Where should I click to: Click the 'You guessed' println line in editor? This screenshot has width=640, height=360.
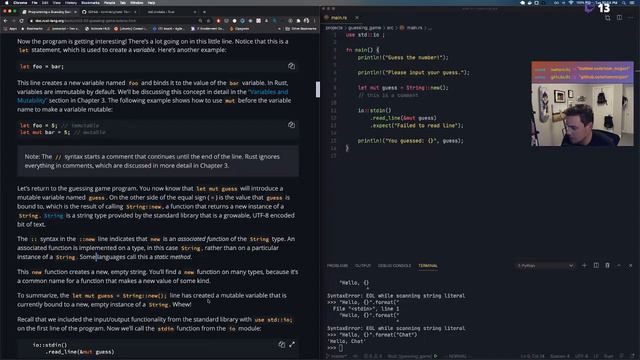click(x=410, y=140)
